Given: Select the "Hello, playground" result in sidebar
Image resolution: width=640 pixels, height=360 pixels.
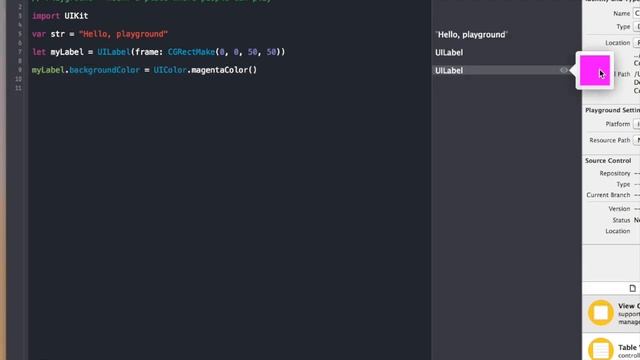Looking at the screenshot, I should [471, 35].
